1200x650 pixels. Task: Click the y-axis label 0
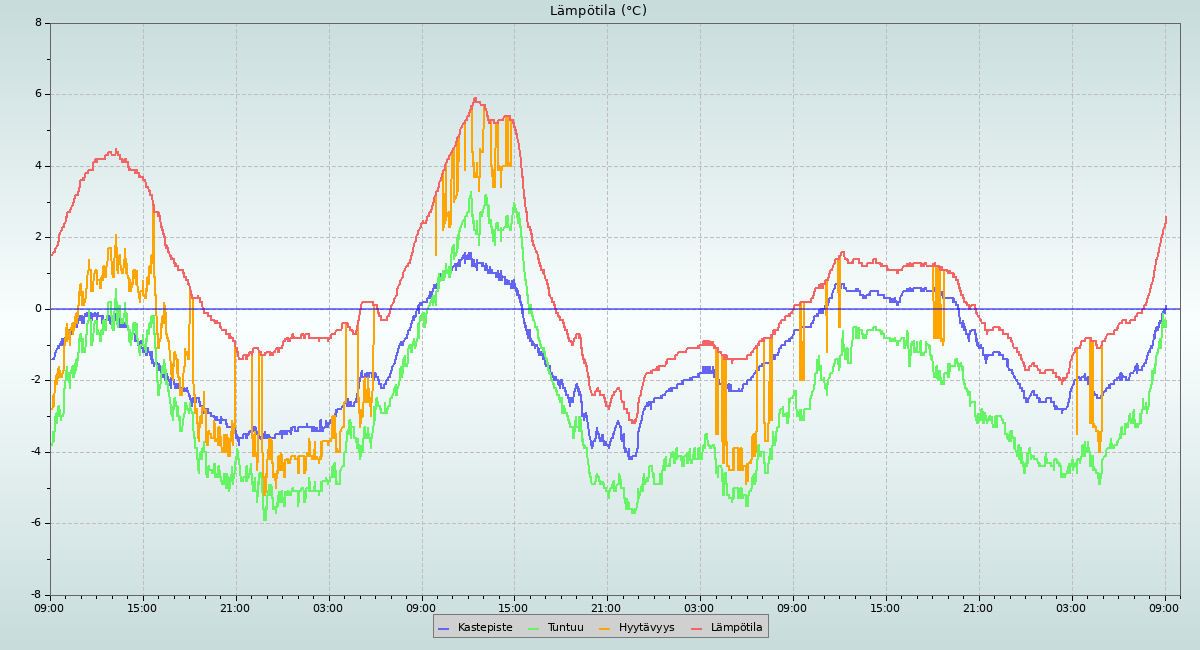click(x=38, y=309)
